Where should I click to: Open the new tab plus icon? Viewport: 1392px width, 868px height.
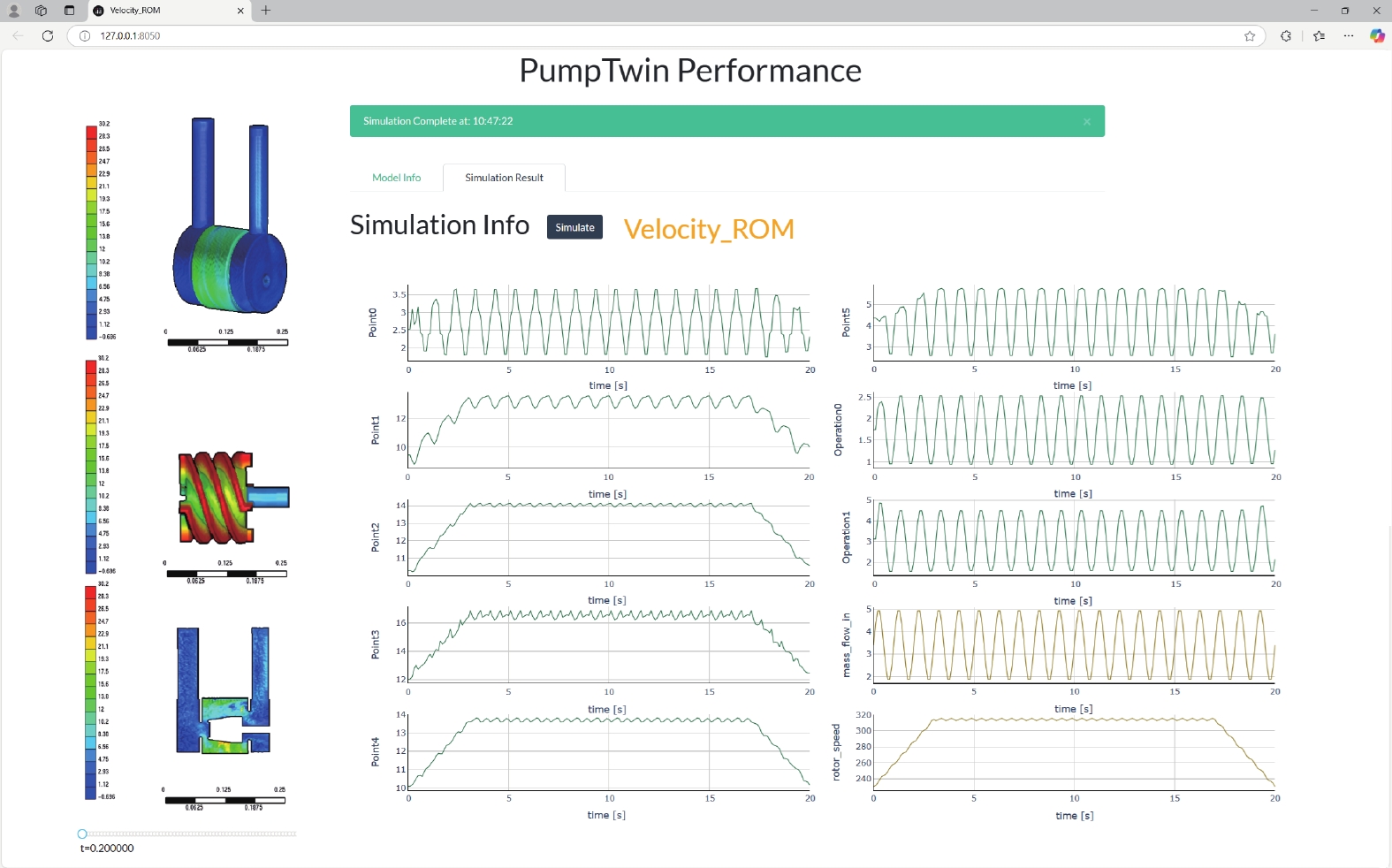[x=266, y=11]
